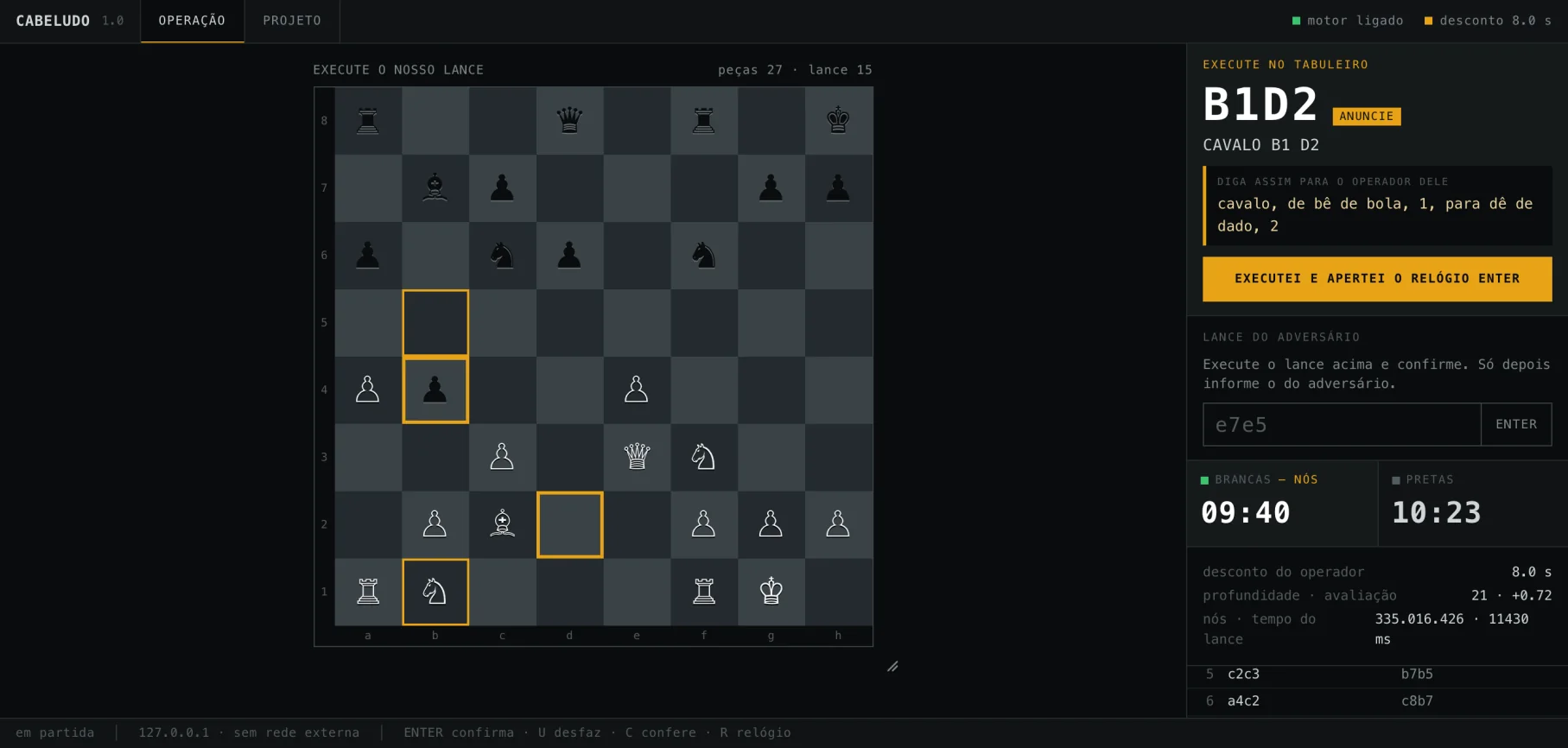Focus the opponent move input field

pos(1342,424)
